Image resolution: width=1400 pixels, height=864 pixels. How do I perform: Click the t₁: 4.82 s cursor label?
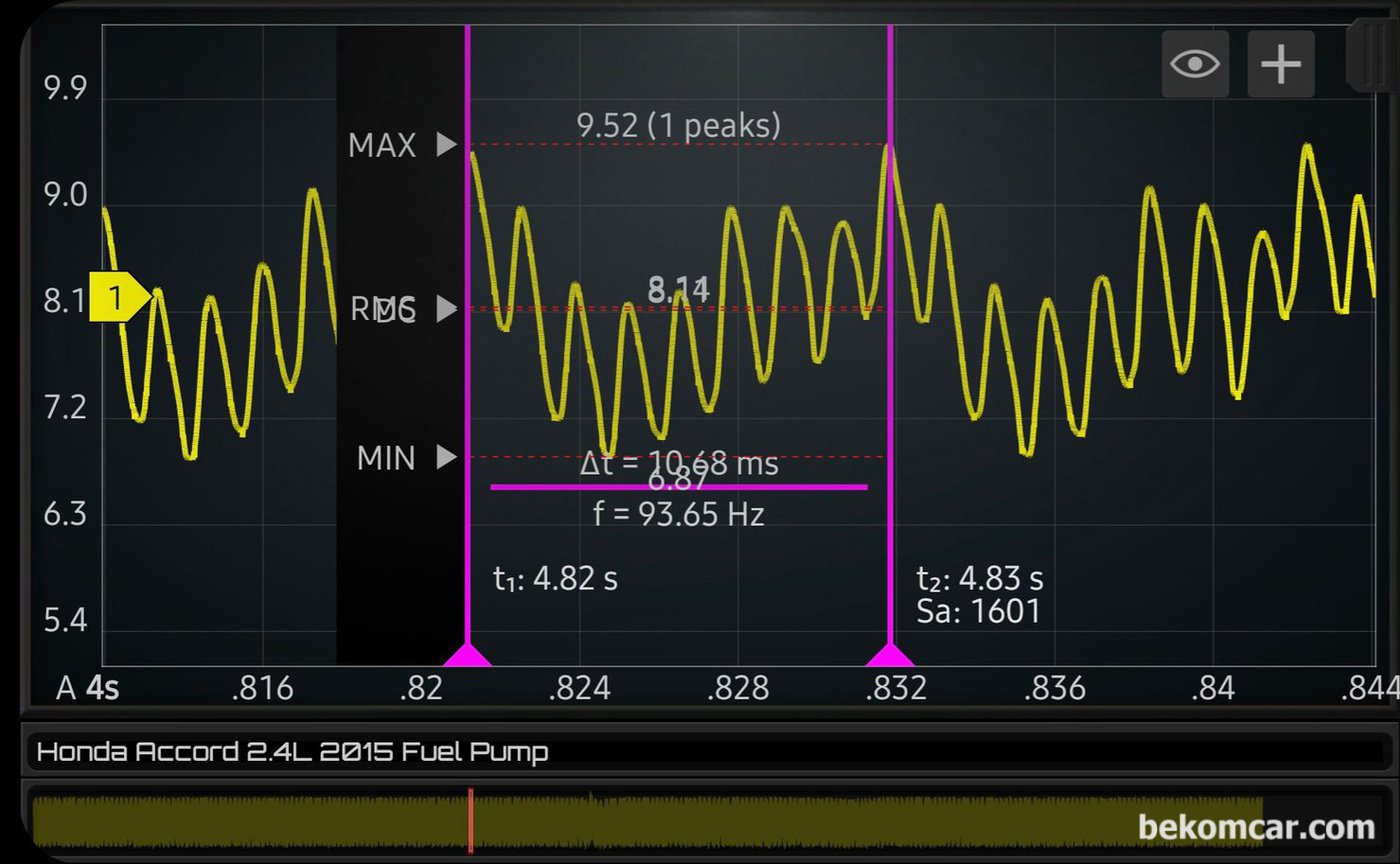click(x=555, y=579)
